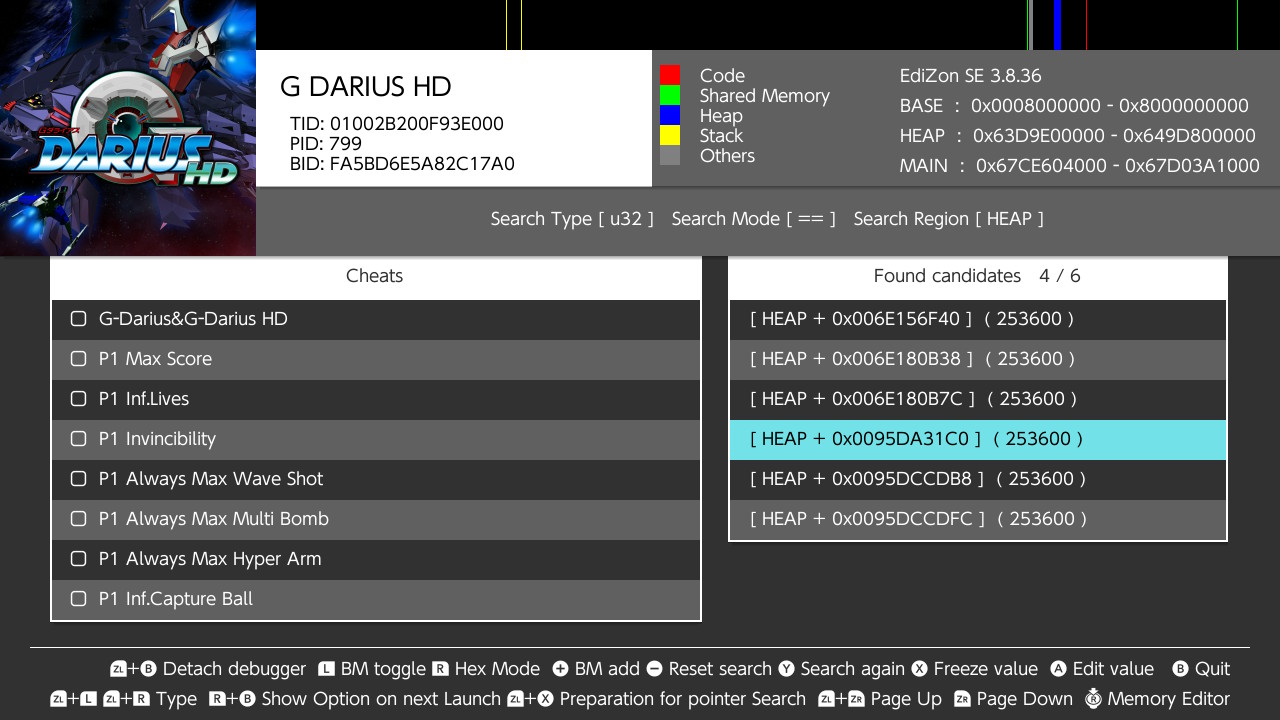Screen dimensions: 1280x720
Task: Tick the P1 Invincibility cheat checkbox
Action: tap(79, 439)
